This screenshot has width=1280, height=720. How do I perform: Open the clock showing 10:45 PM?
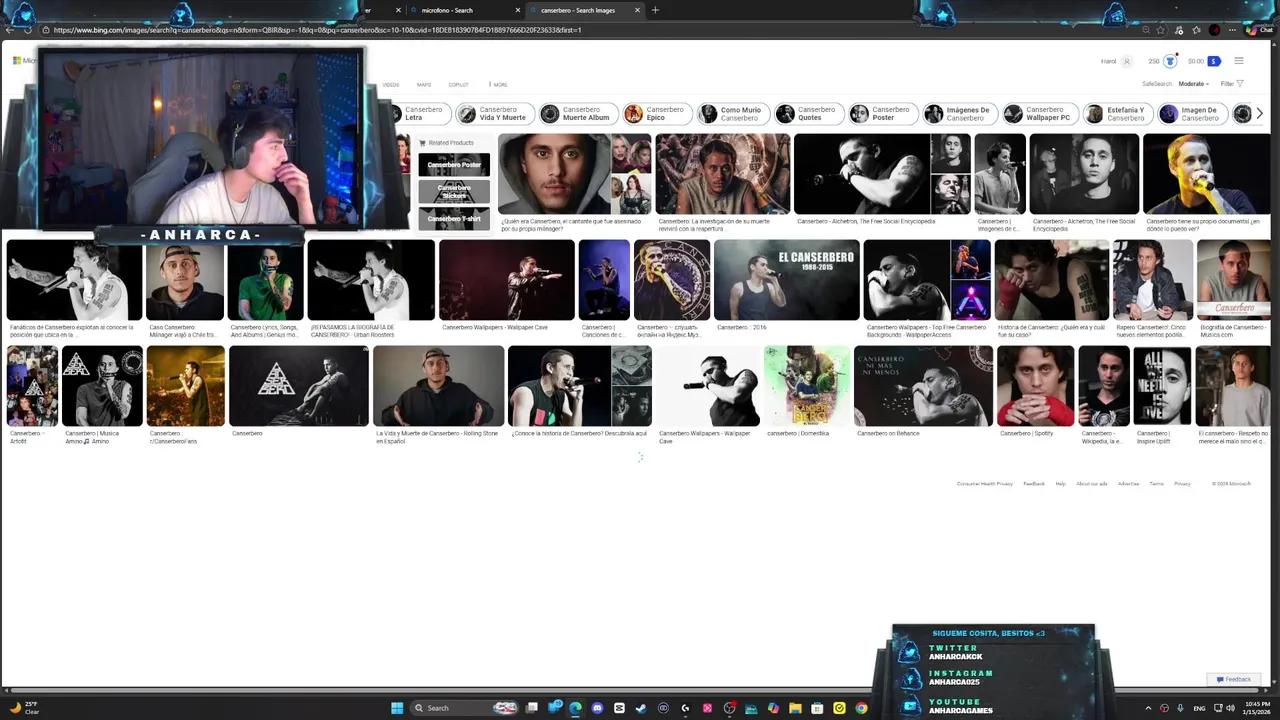pos(1257,708)
